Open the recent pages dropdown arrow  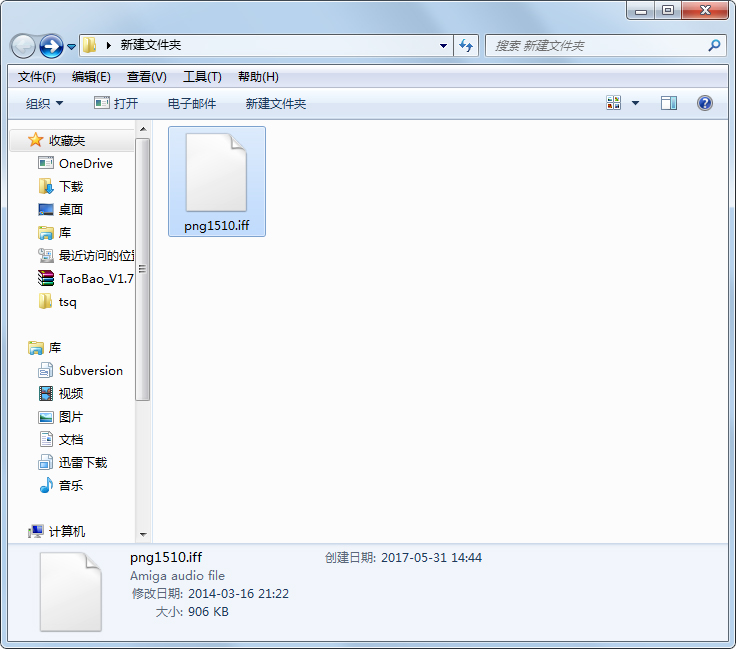tap(72, 47)
